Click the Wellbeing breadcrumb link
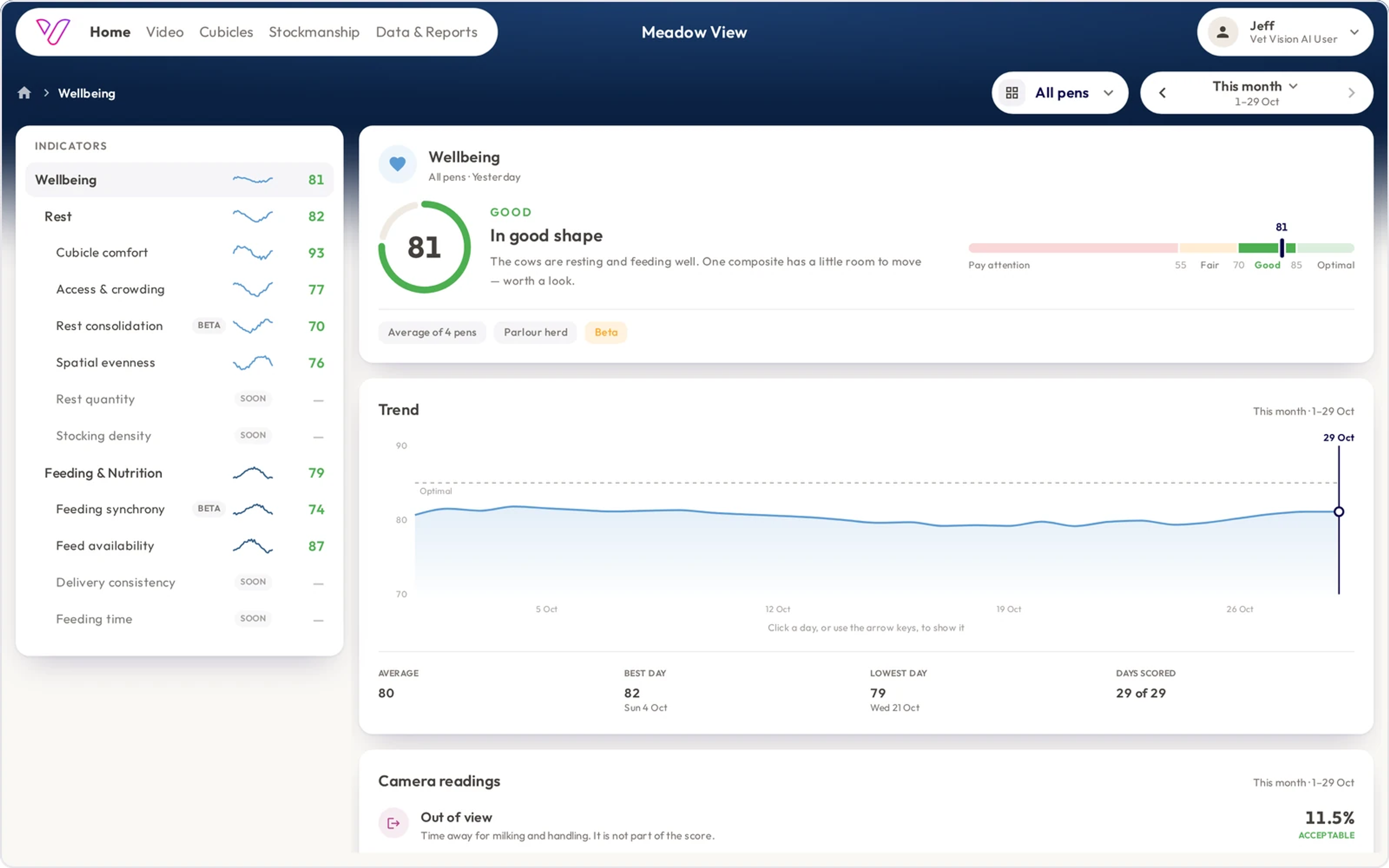1389x868 pixels. pos(87,93)
